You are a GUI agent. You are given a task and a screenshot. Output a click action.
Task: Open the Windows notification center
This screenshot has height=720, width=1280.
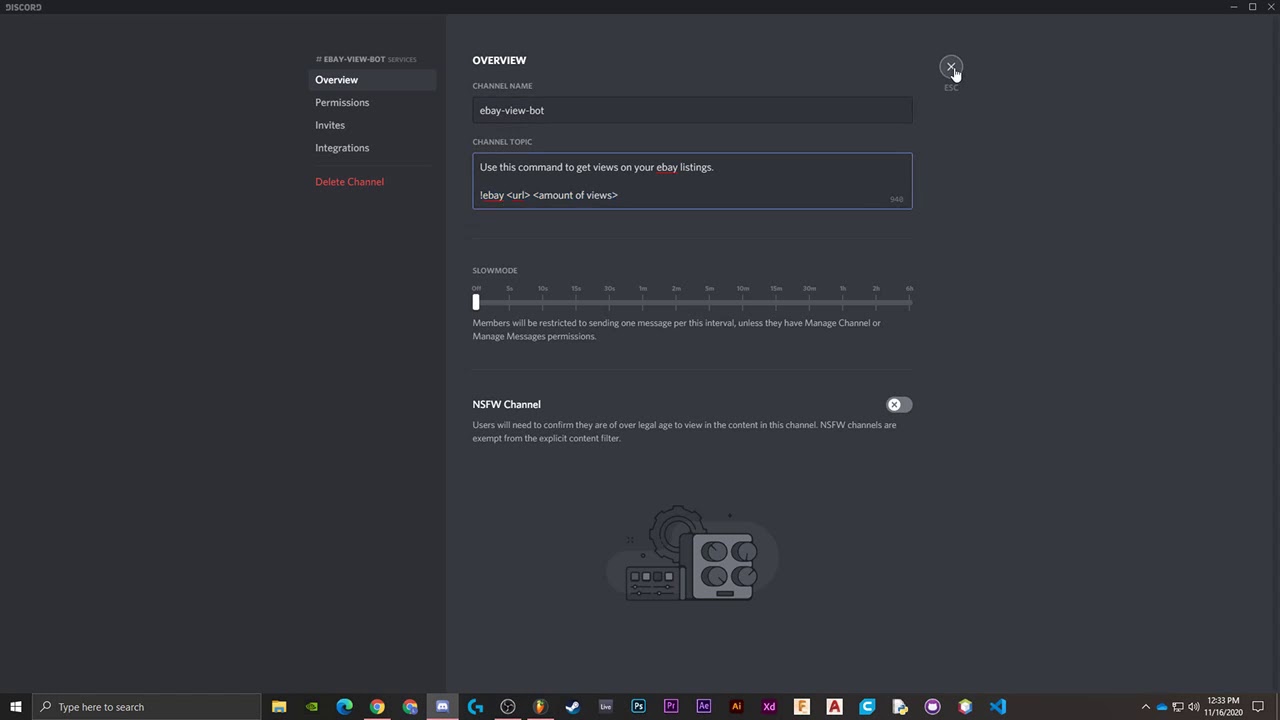1258,707
